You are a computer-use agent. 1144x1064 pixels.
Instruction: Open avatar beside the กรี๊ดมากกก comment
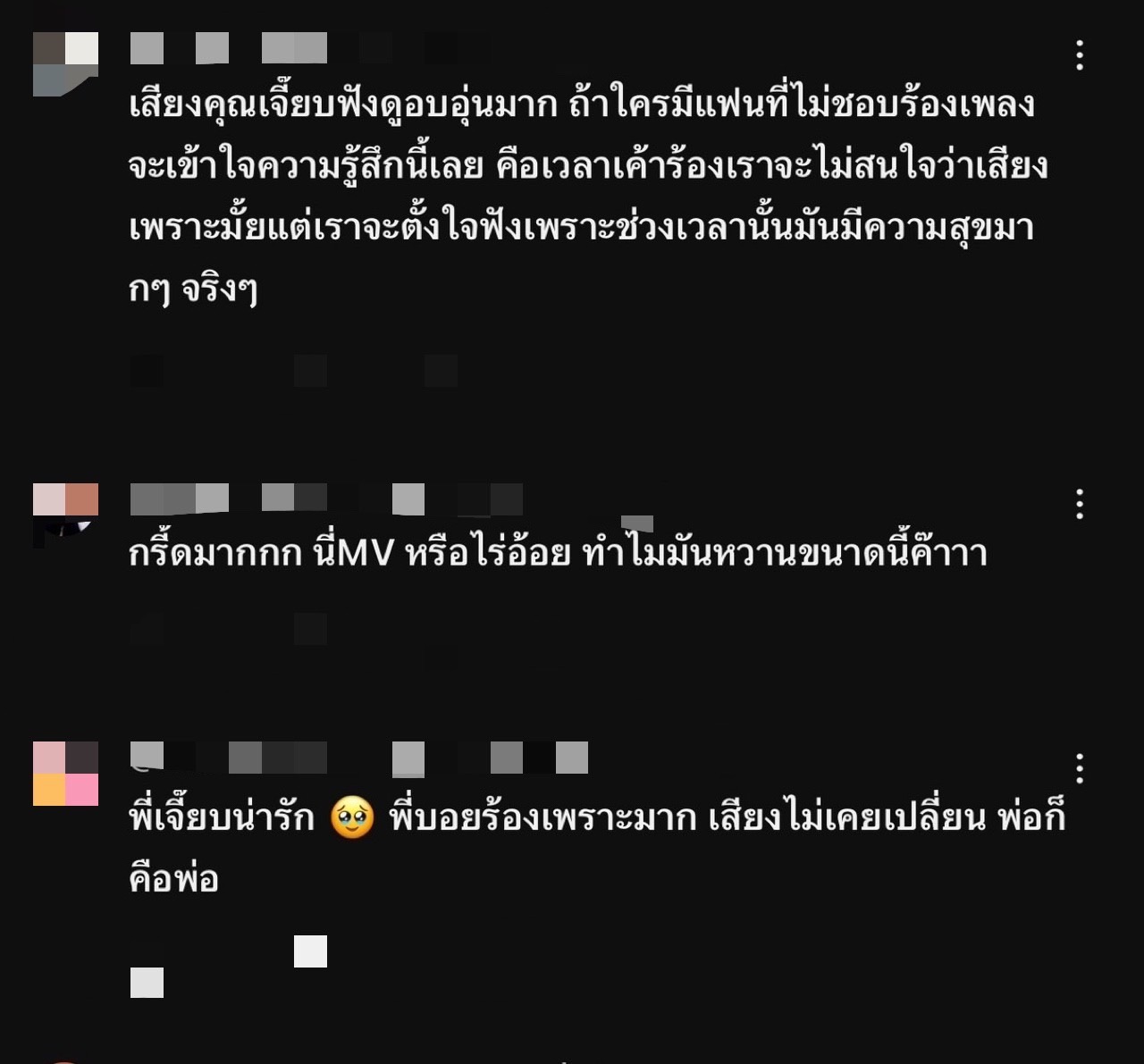tap(65, 515)
